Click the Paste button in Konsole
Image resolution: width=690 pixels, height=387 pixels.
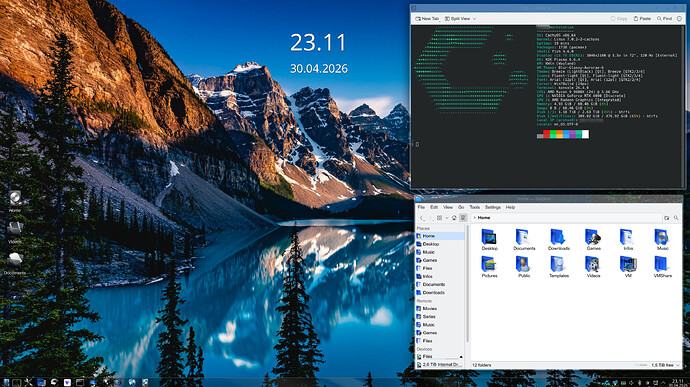tap(642, 18)
